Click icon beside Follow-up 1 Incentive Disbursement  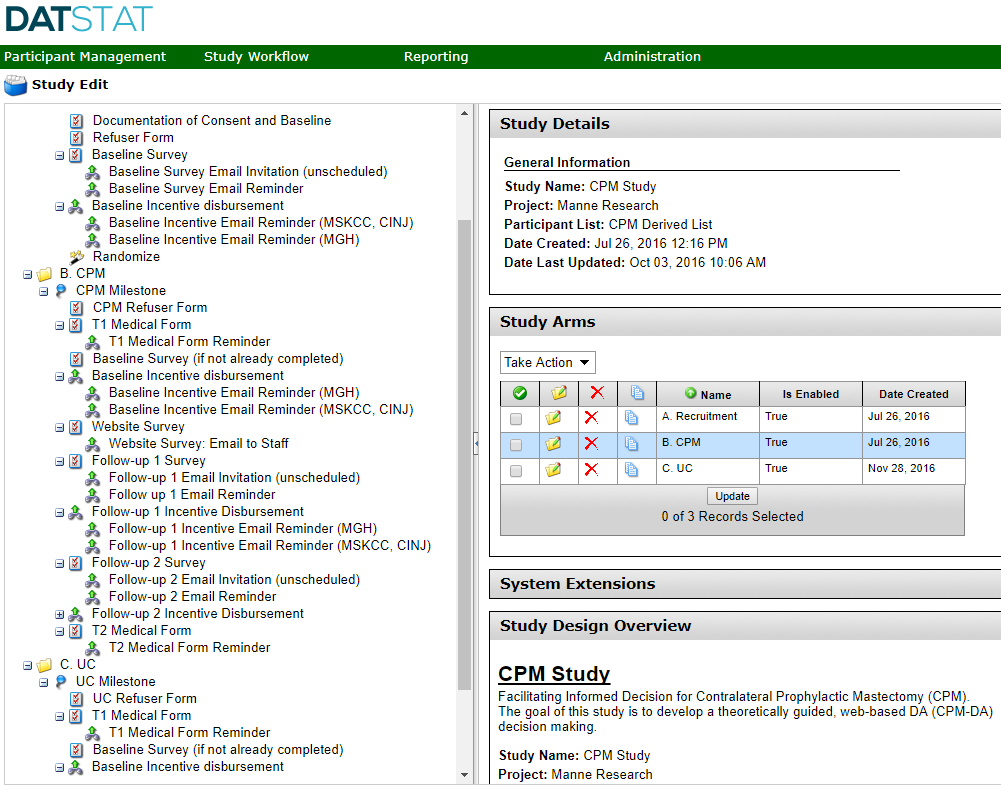click(x=75, y=512)
